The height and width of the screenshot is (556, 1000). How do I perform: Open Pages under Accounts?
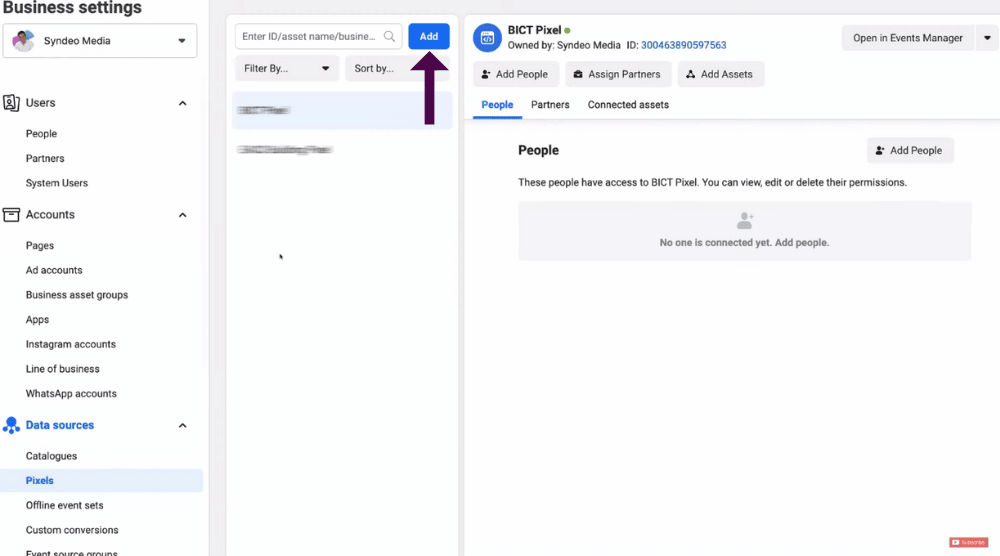pyautogui.click(x=40, y=245)
